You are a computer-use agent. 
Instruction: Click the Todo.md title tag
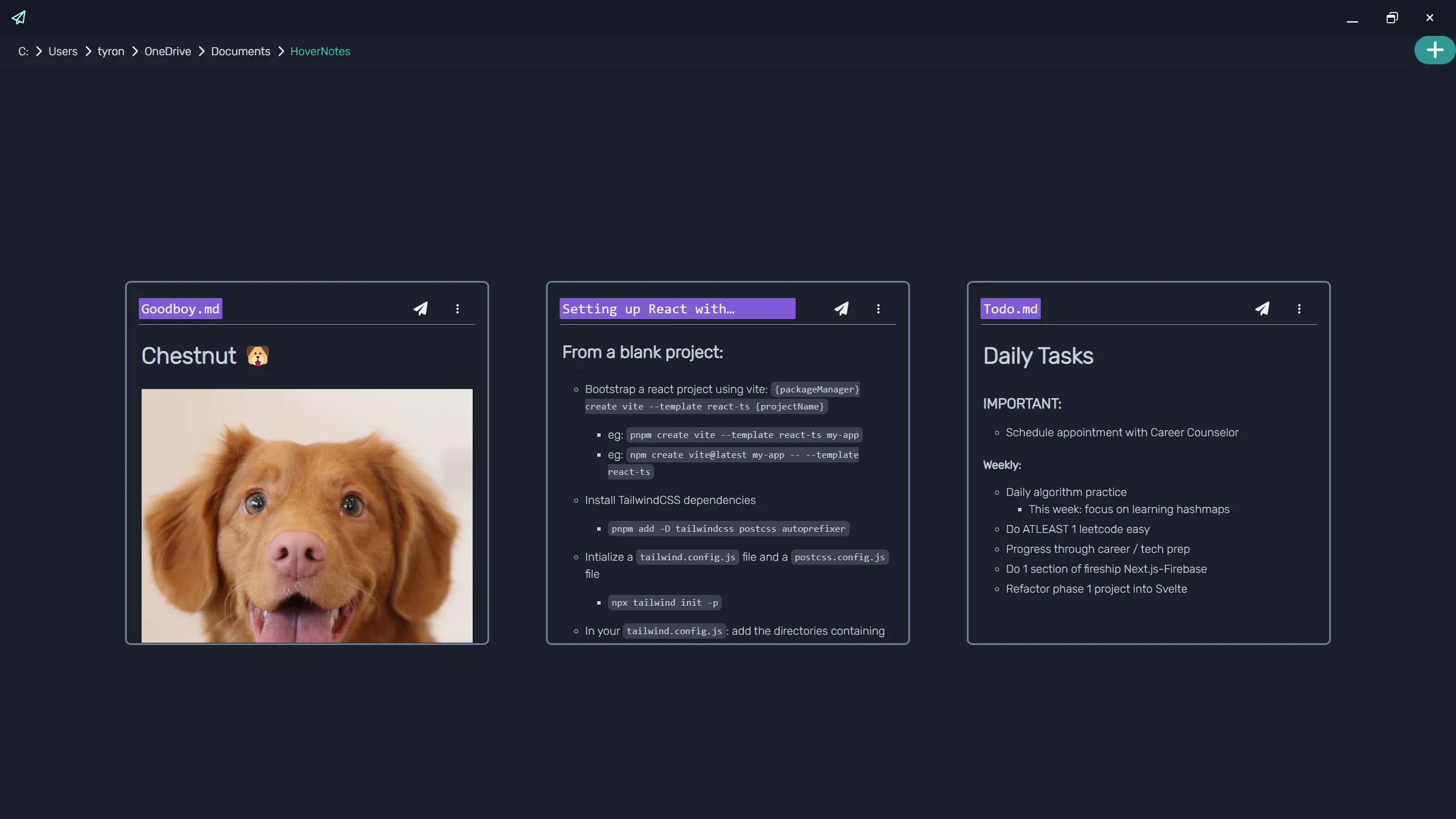1011,309
